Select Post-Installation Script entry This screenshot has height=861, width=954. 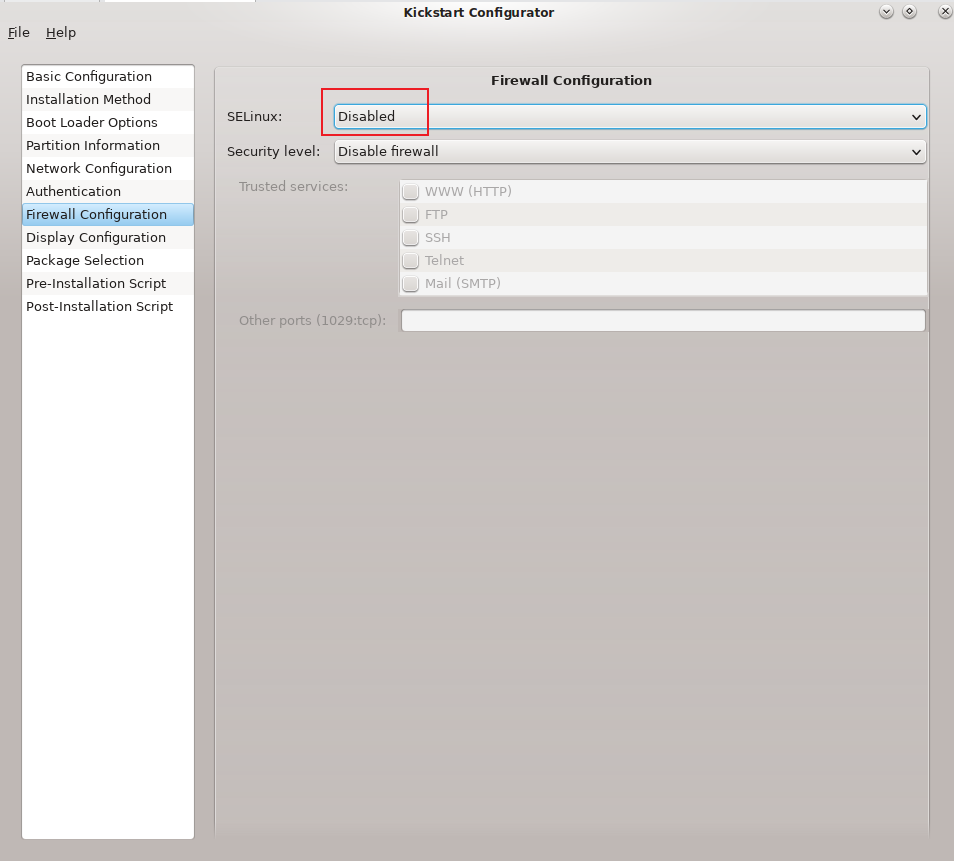point(108,307)
